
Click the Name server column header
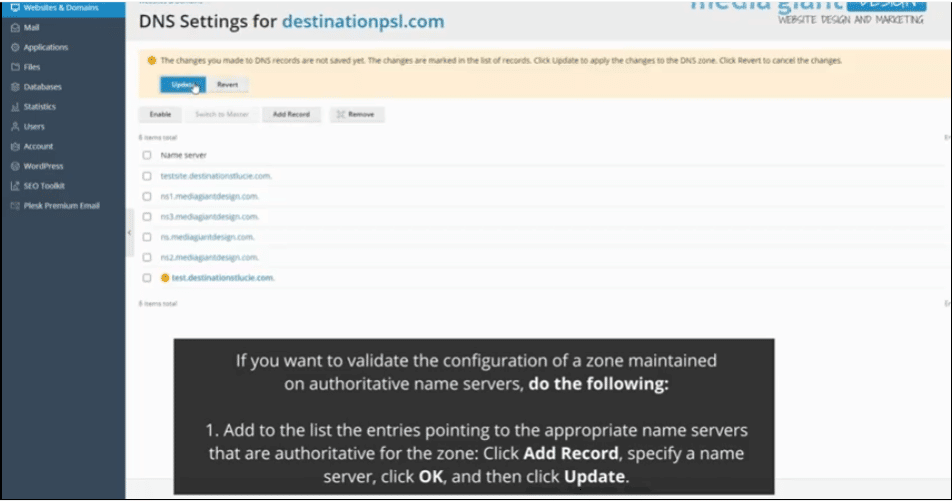(x=183, y=155)
